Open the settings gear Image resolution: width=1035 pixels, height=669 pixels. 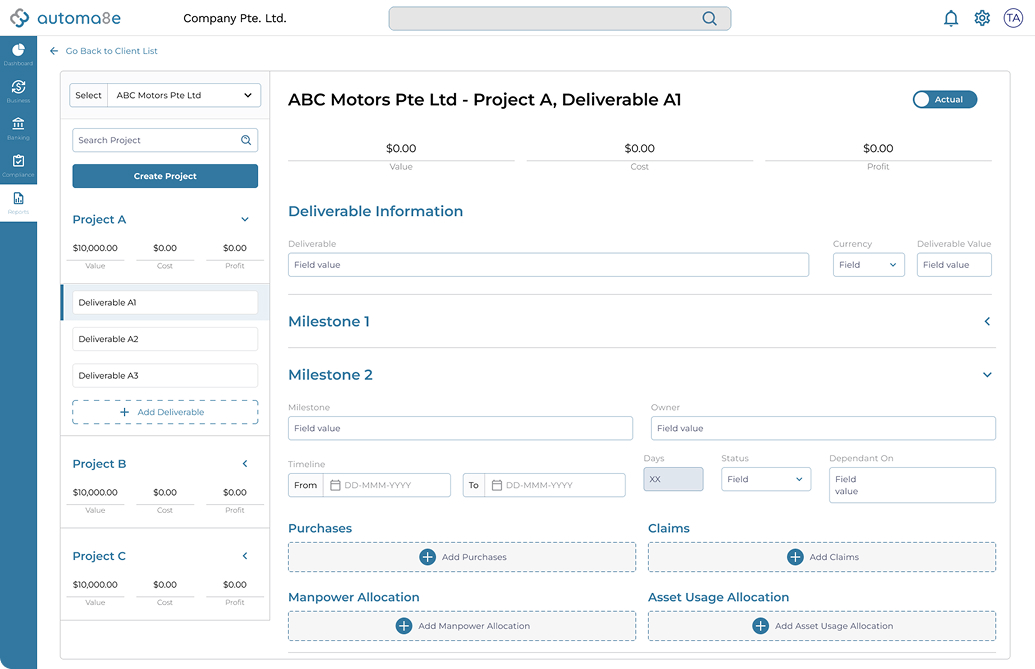click(982, 18)
